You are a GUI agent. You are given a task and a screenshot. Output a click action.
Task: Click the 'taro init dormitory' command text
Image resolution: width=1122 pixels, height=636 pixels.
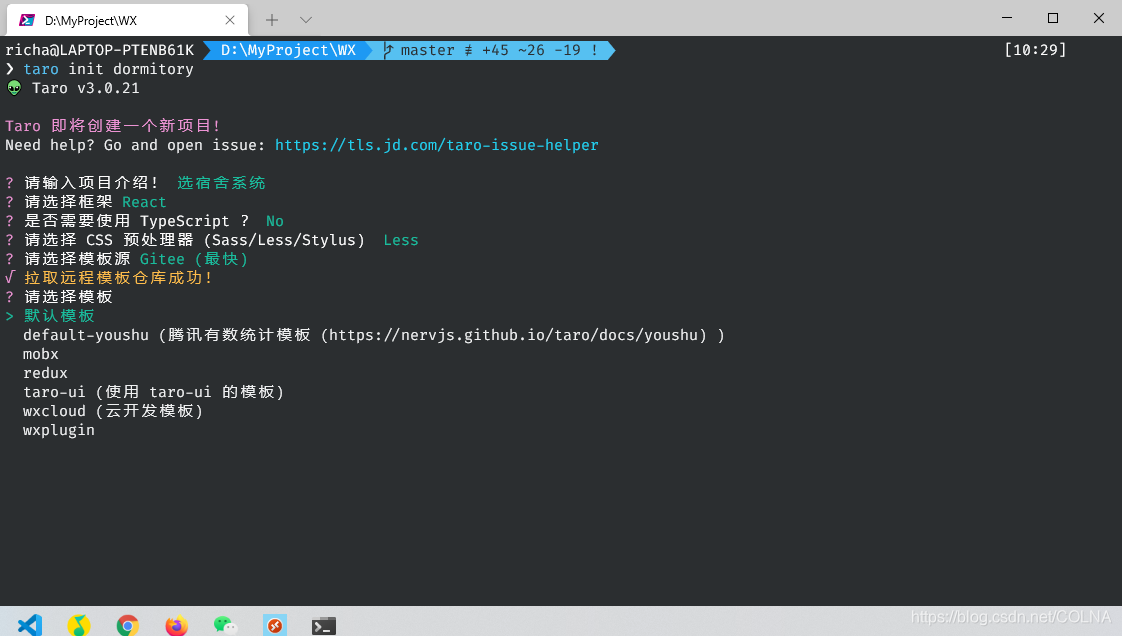click(x=108, y=69)
